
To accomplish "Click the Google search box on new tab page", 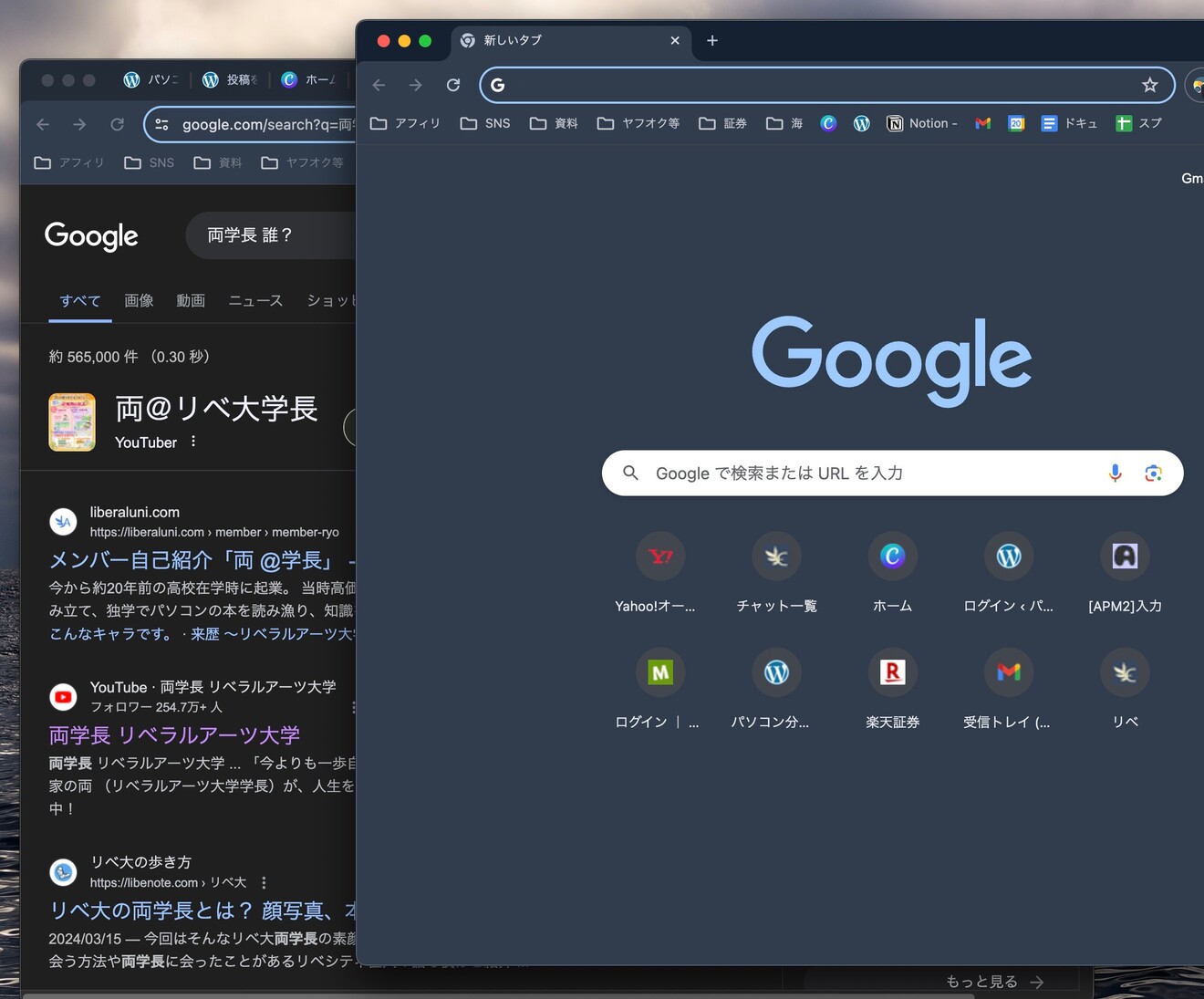I will pos(892,473).
